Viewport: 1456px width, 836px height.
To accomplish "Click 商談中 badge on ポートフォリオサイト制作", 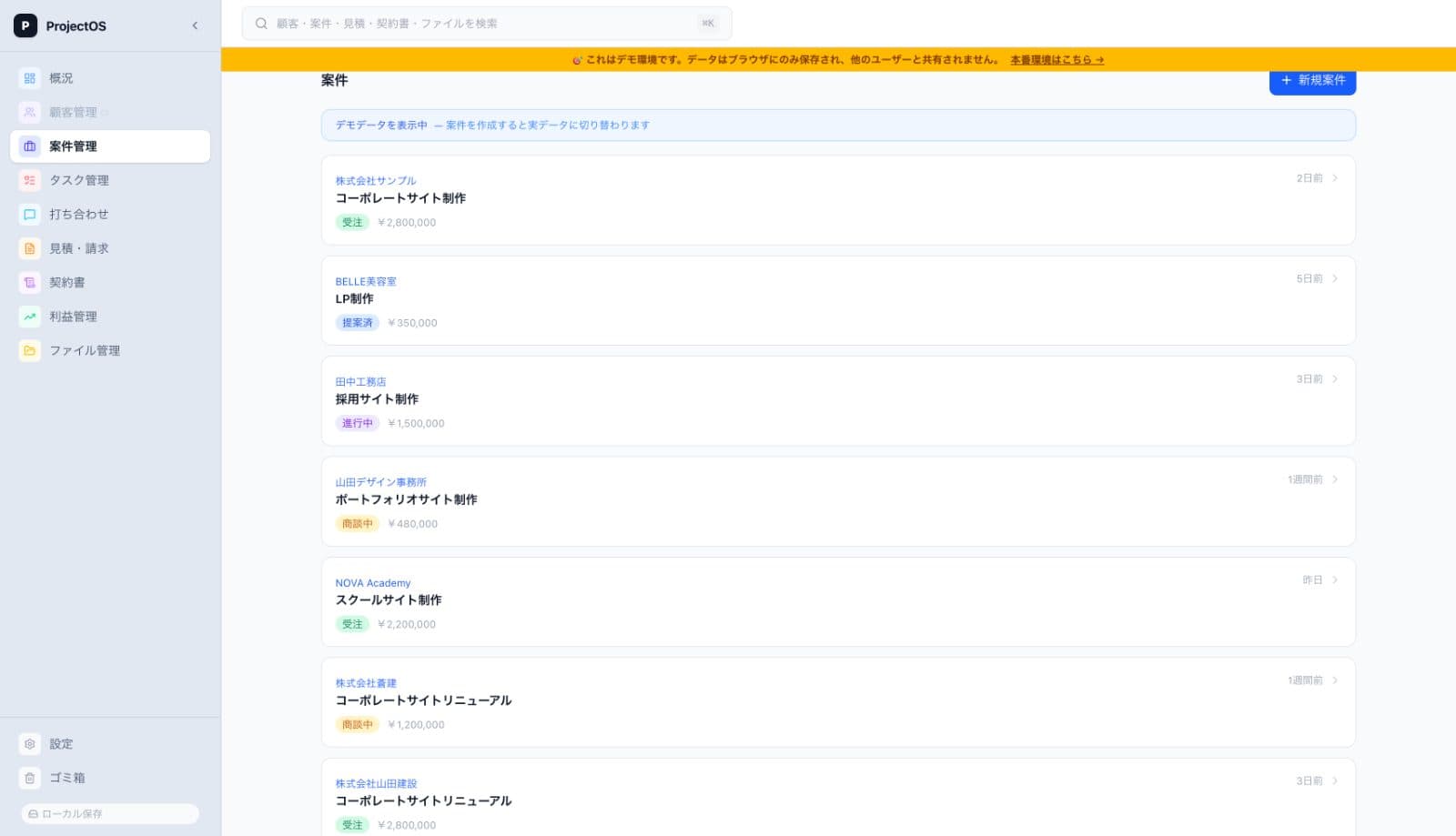I will 358,524.
